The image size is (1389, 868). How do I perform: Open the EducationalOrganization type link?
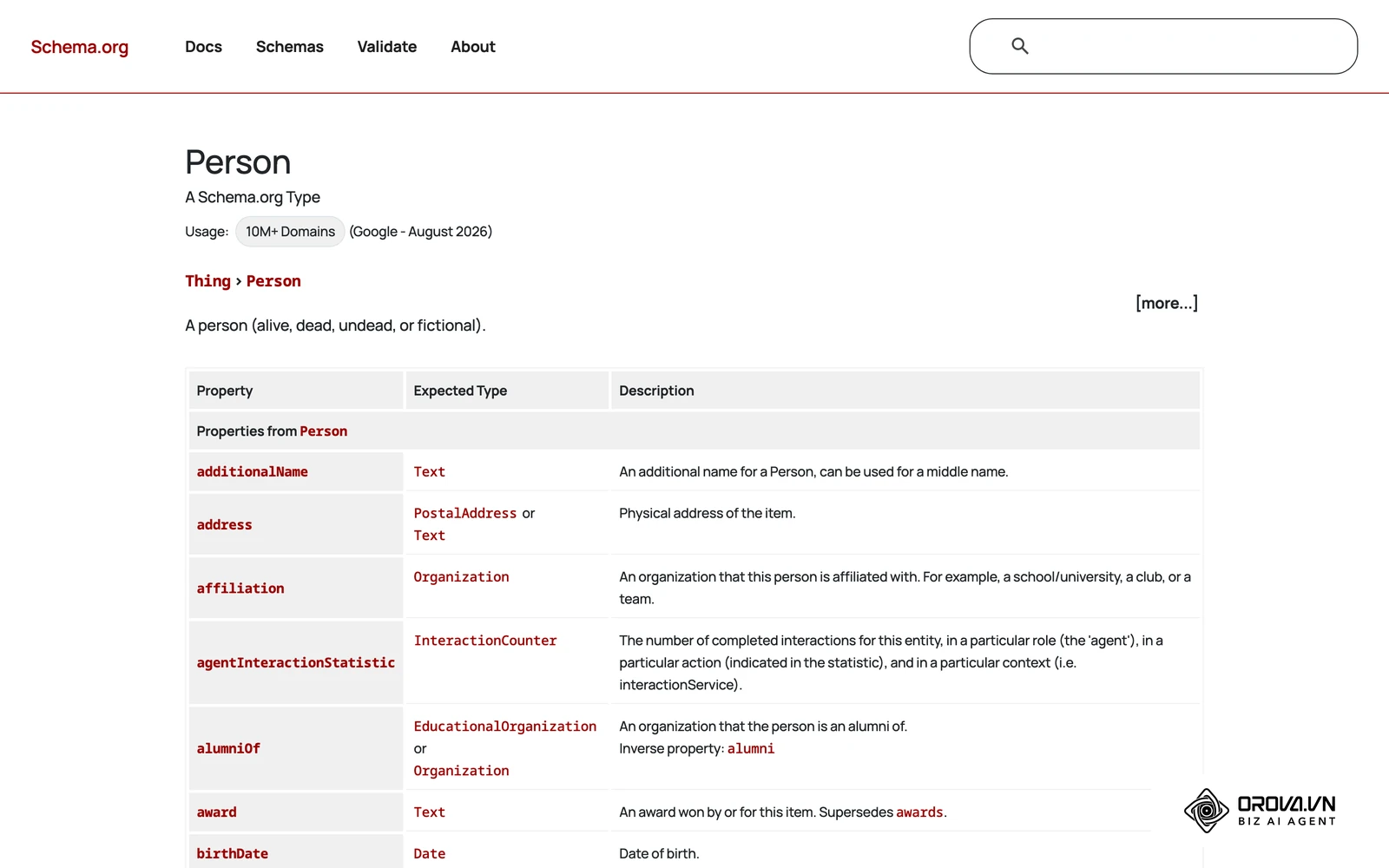(x=505, y=727)
